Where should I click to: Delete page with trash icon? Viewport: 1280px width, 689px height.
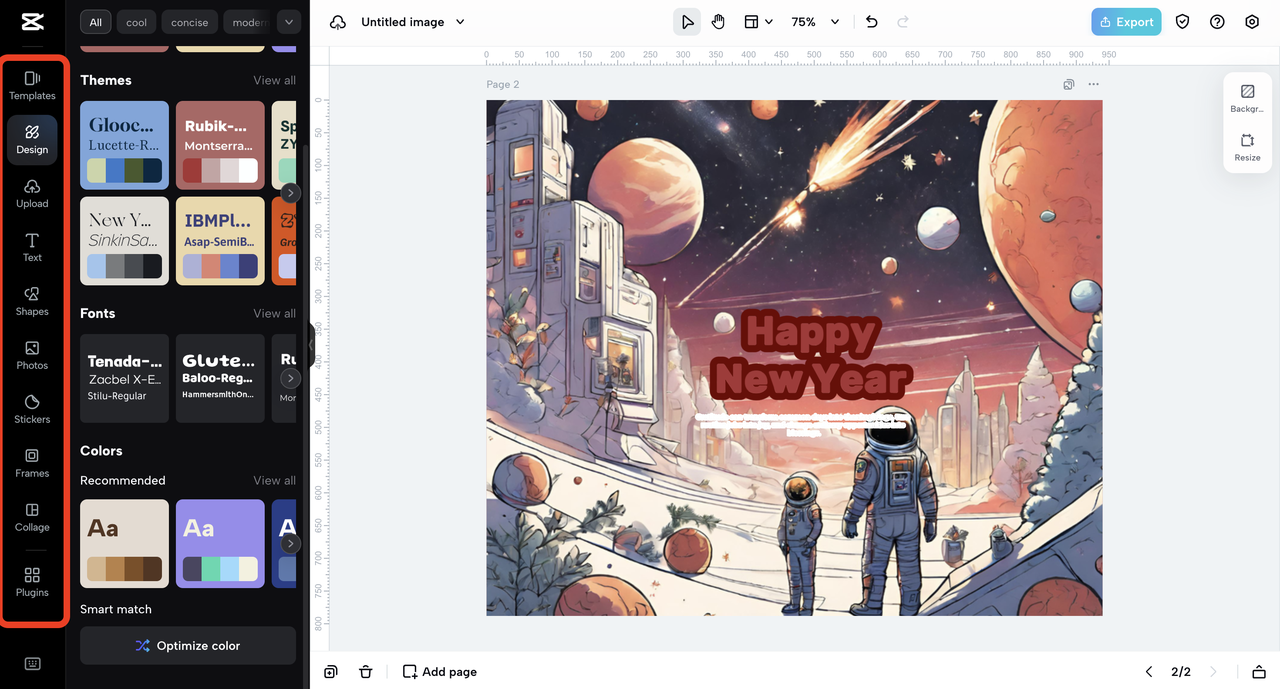(x=366, y=672)
